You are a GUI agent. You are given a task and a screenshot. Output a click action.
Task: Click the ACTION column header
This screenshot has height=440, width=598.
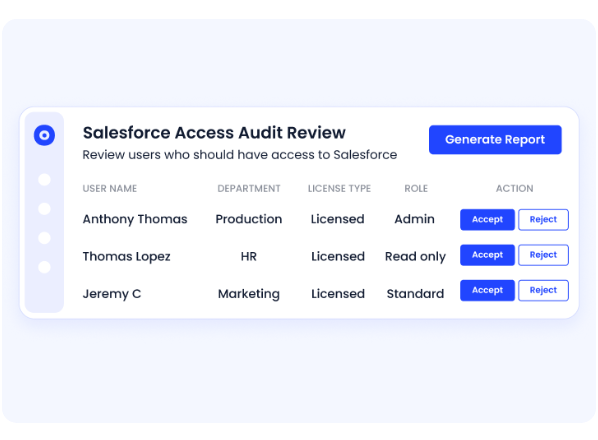click(x=514, y=188)
